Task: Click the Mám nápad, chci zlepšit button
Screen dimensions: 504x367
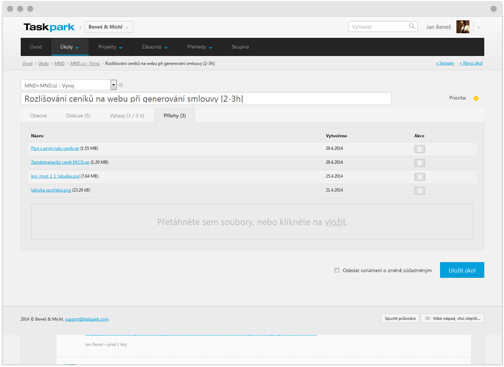Action: 453,318
